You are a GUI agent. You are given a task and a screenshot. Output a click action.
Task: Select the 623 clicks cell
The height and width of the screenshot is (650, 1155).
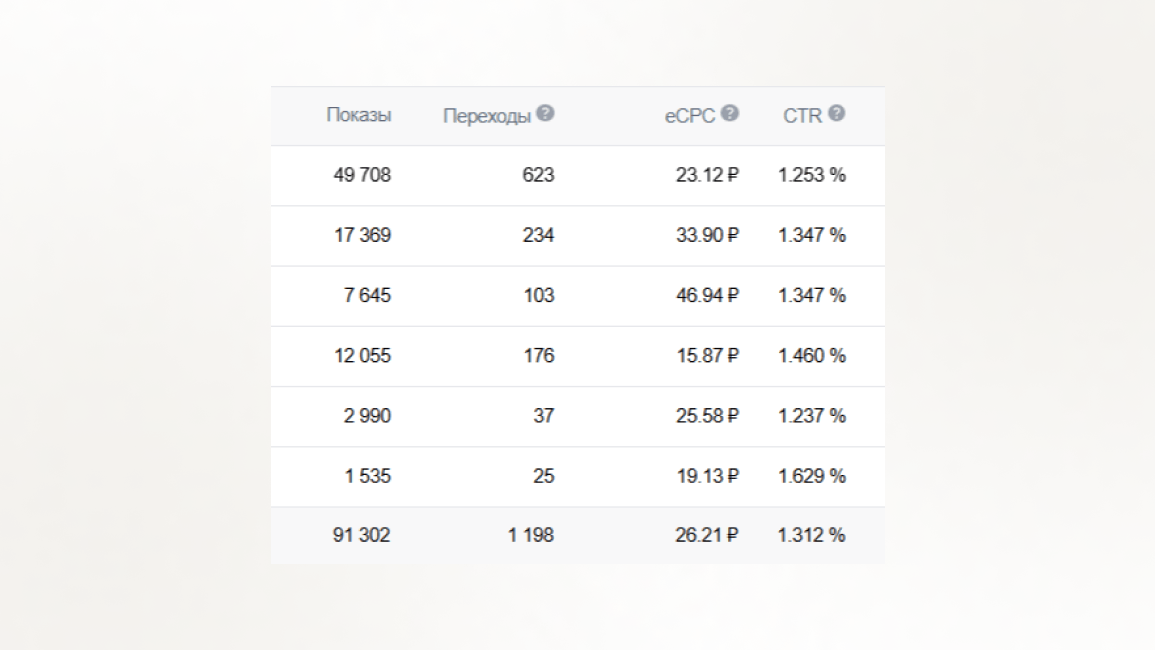[538, 175]
